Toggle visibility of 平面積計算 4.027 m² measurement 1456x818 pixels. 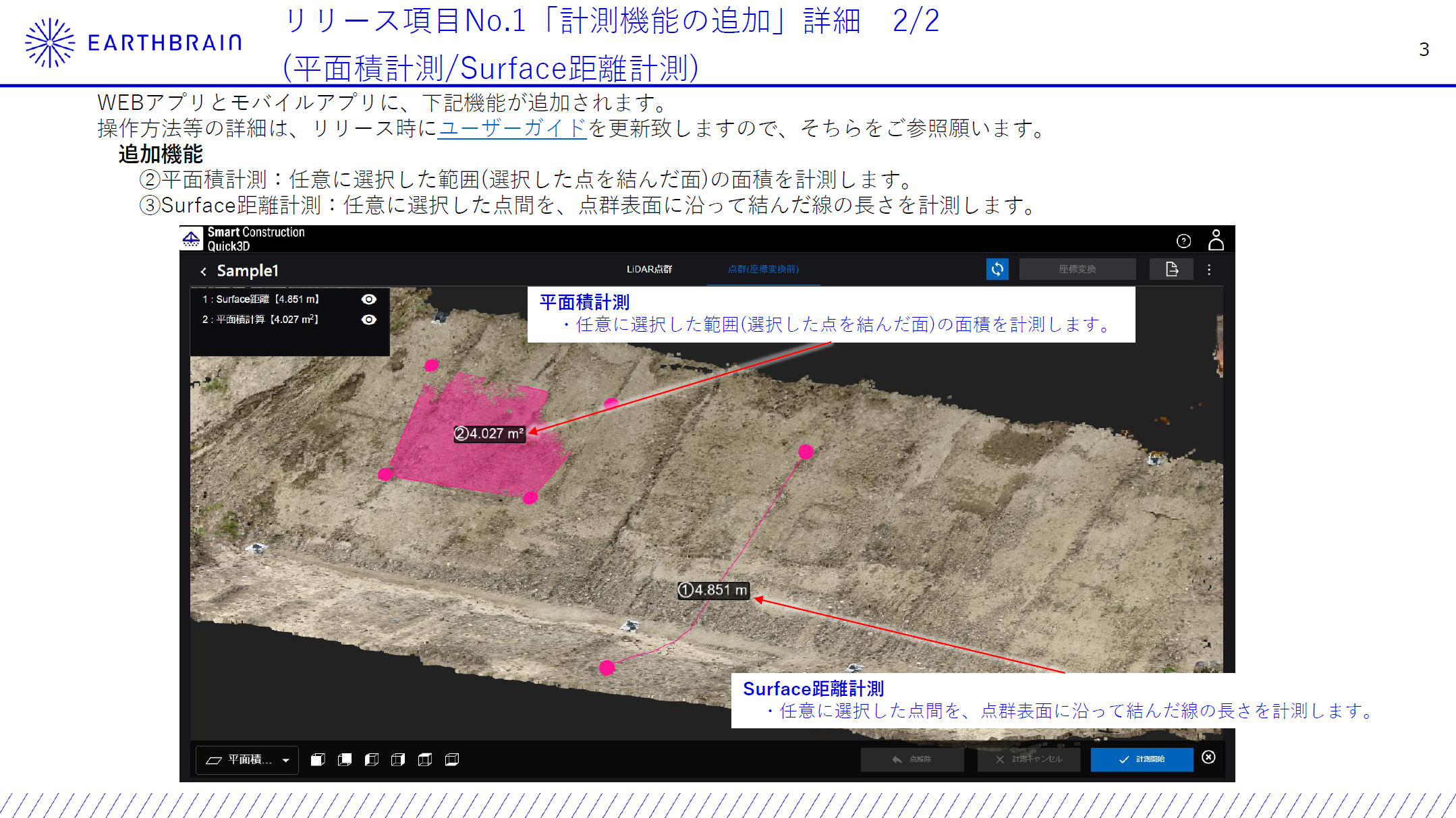pos(369,320)
